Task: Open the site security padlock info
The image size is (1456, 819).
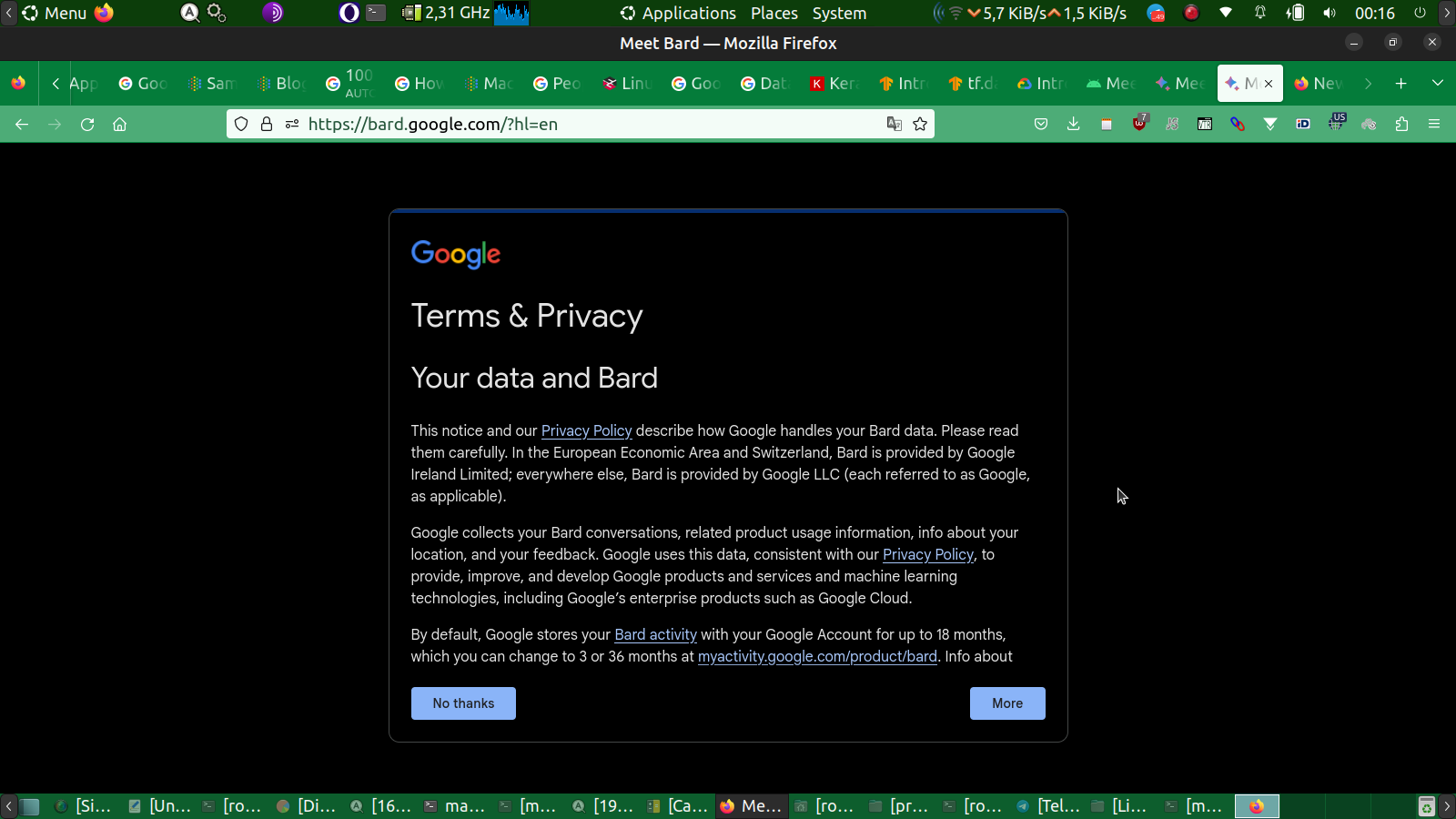Action: (267, 125)
